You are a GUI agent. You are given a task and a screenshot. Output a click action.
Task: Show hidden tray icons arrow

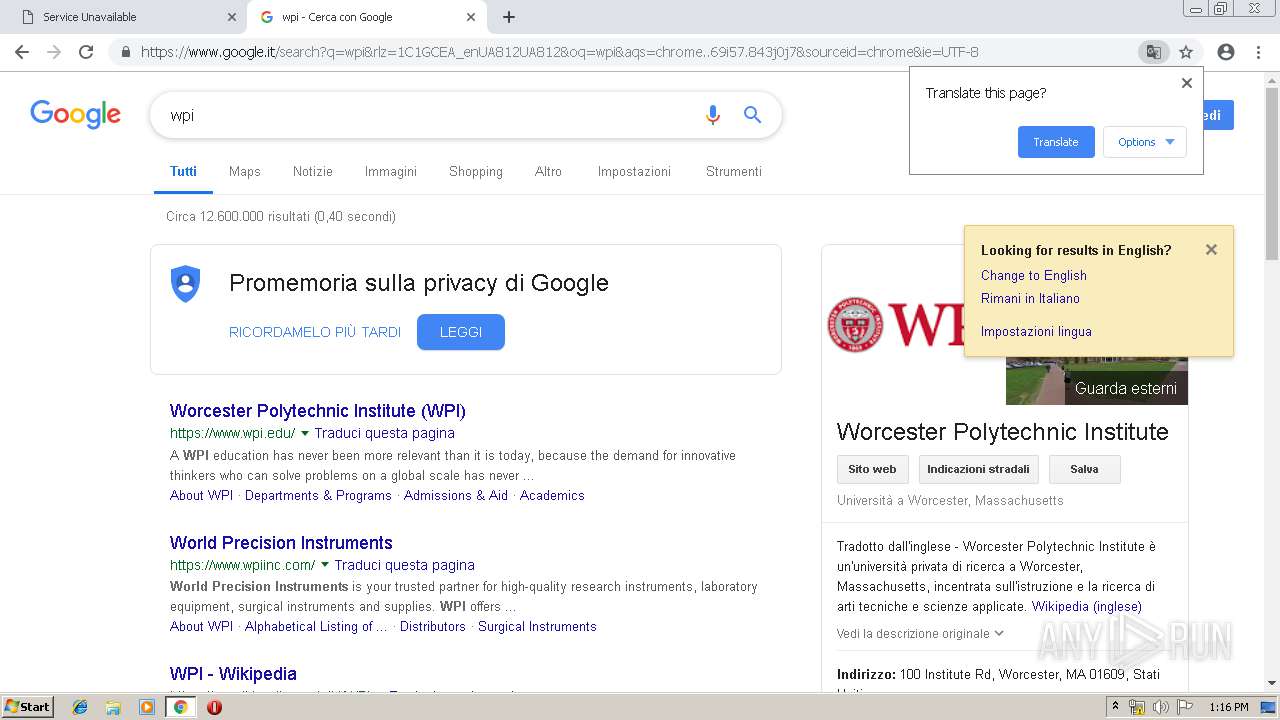point(1116,707)
